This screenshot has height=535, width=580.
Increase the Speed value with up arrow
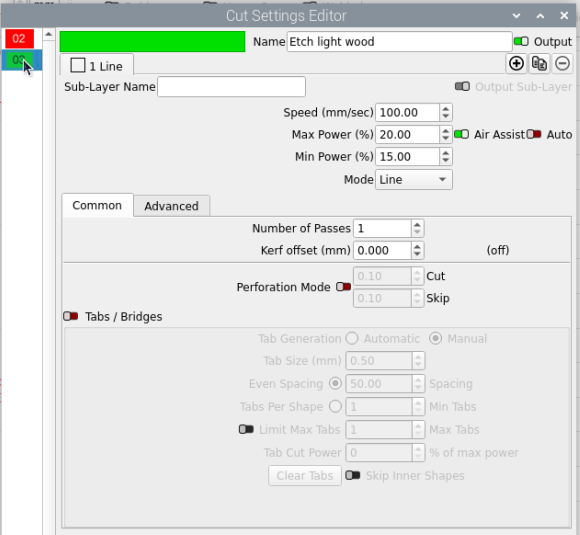coord(446,109)
